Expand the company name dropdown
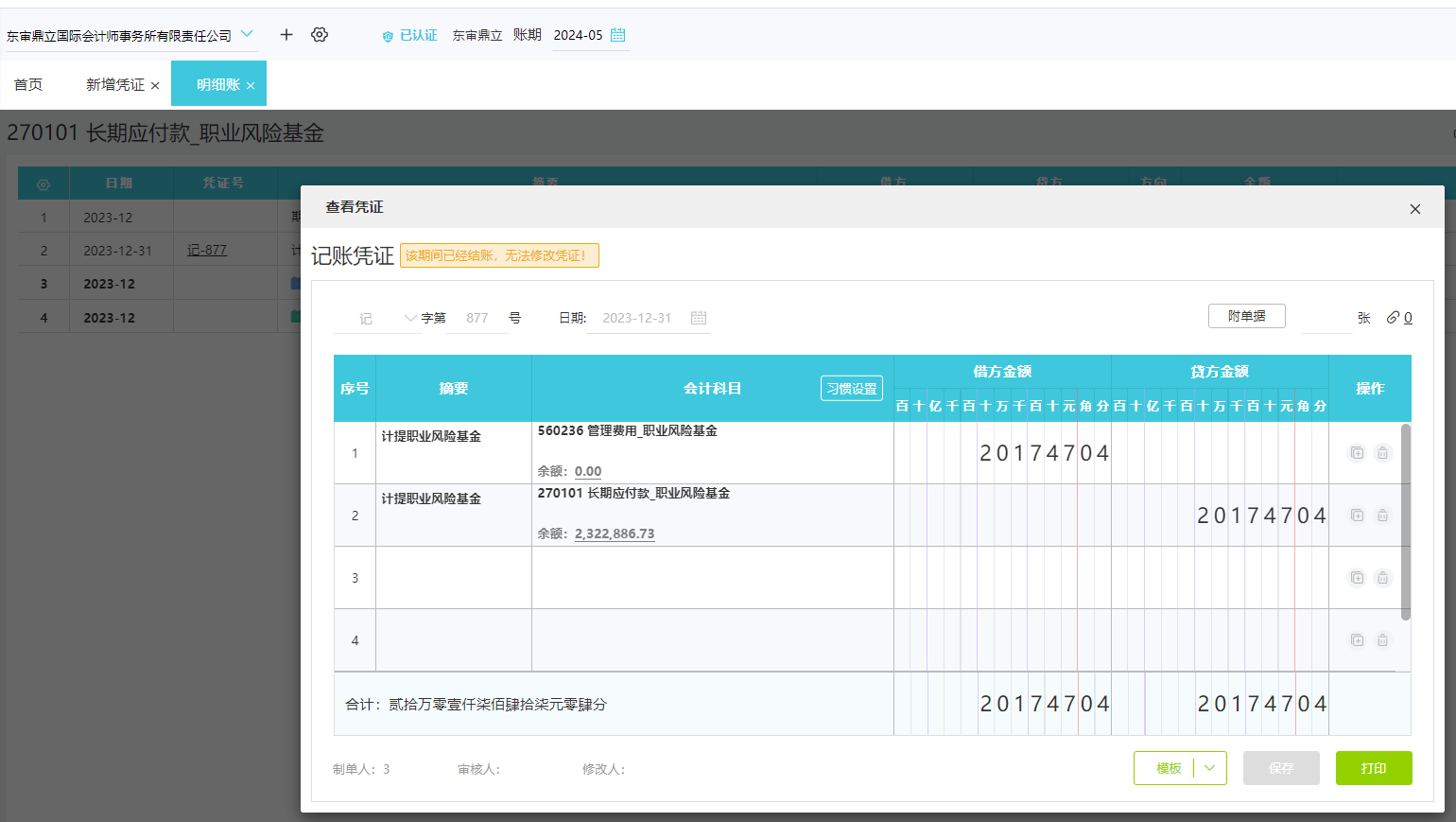 (247, 35)
